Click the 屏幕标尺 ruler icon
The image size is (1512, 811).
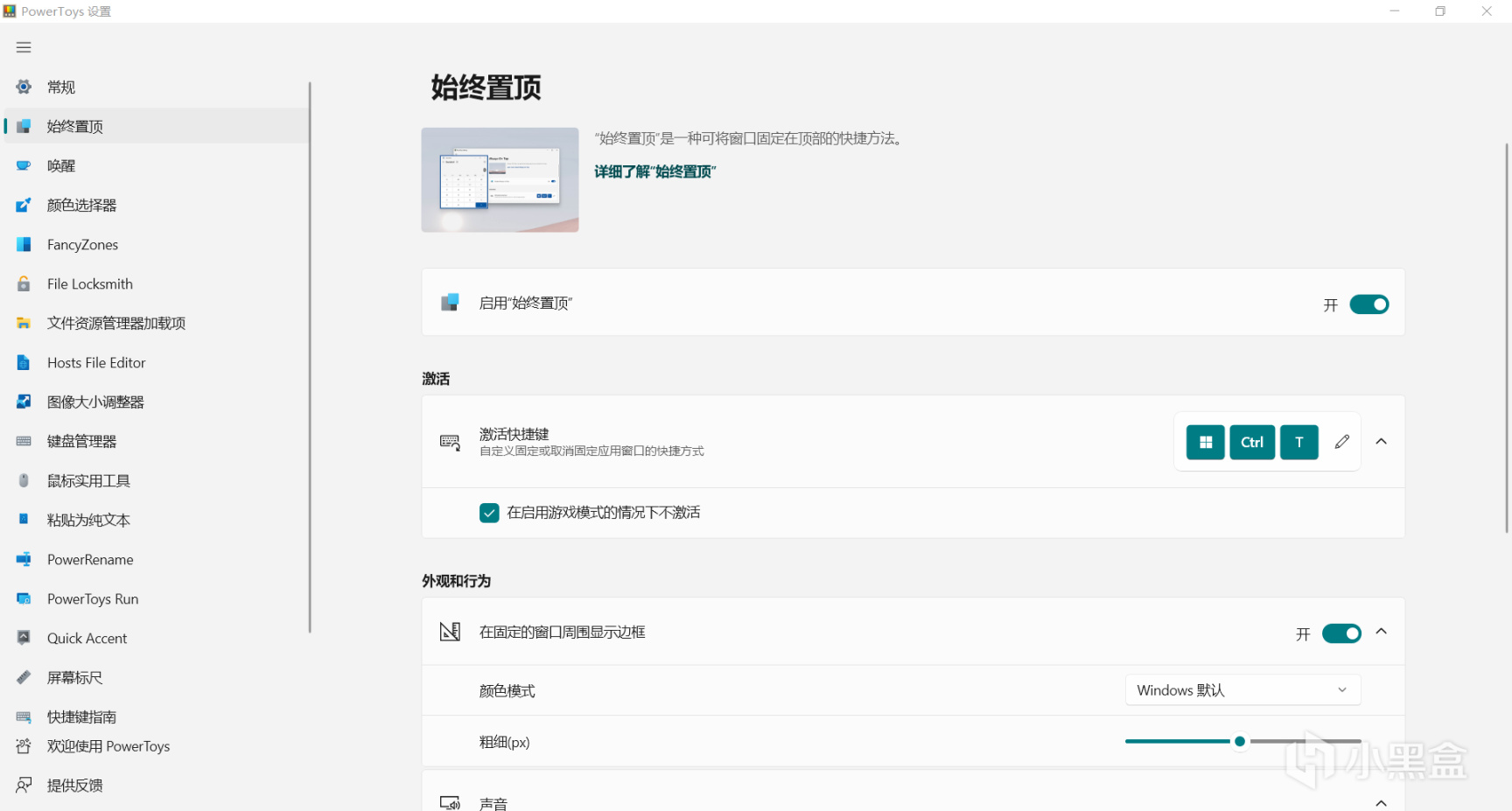[x=24, y=677]
